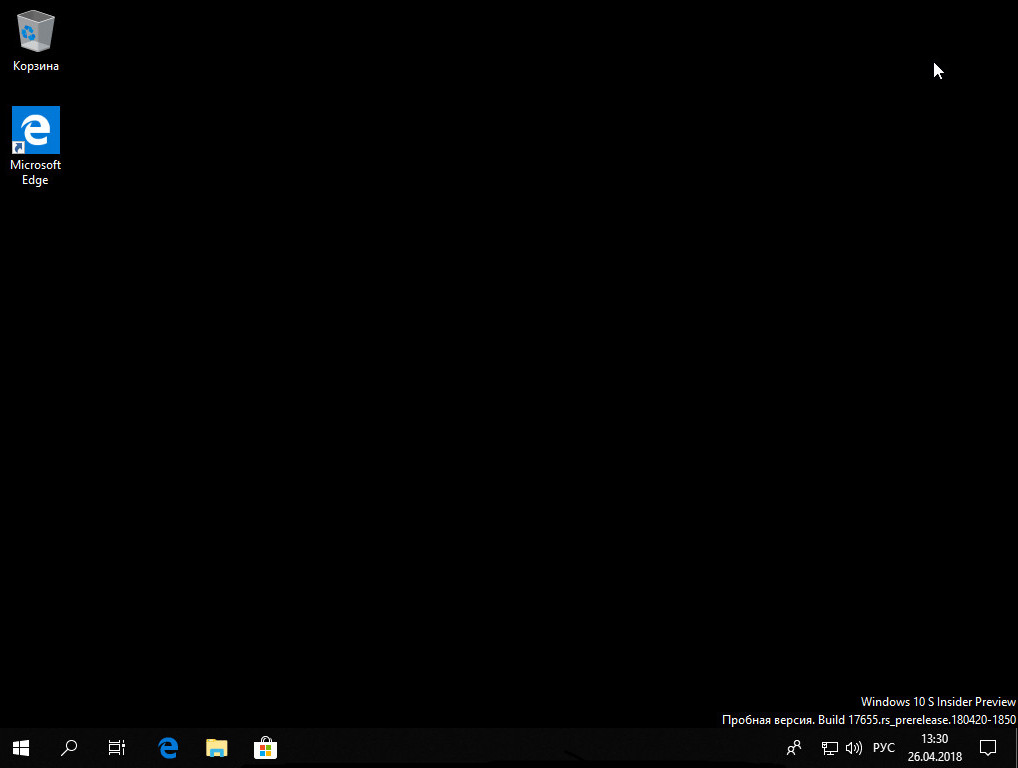This screenshot has width=1018, height=768.
Task: Launch Edge from the taskbar
Action: [168, 748]
